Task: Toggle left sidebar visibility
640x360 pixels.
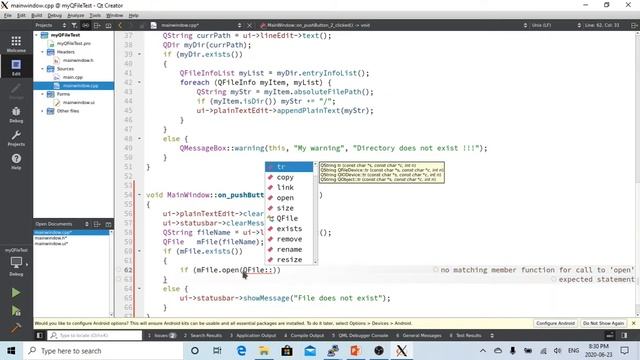Action: pyautogui.click(x=39, y=336)
